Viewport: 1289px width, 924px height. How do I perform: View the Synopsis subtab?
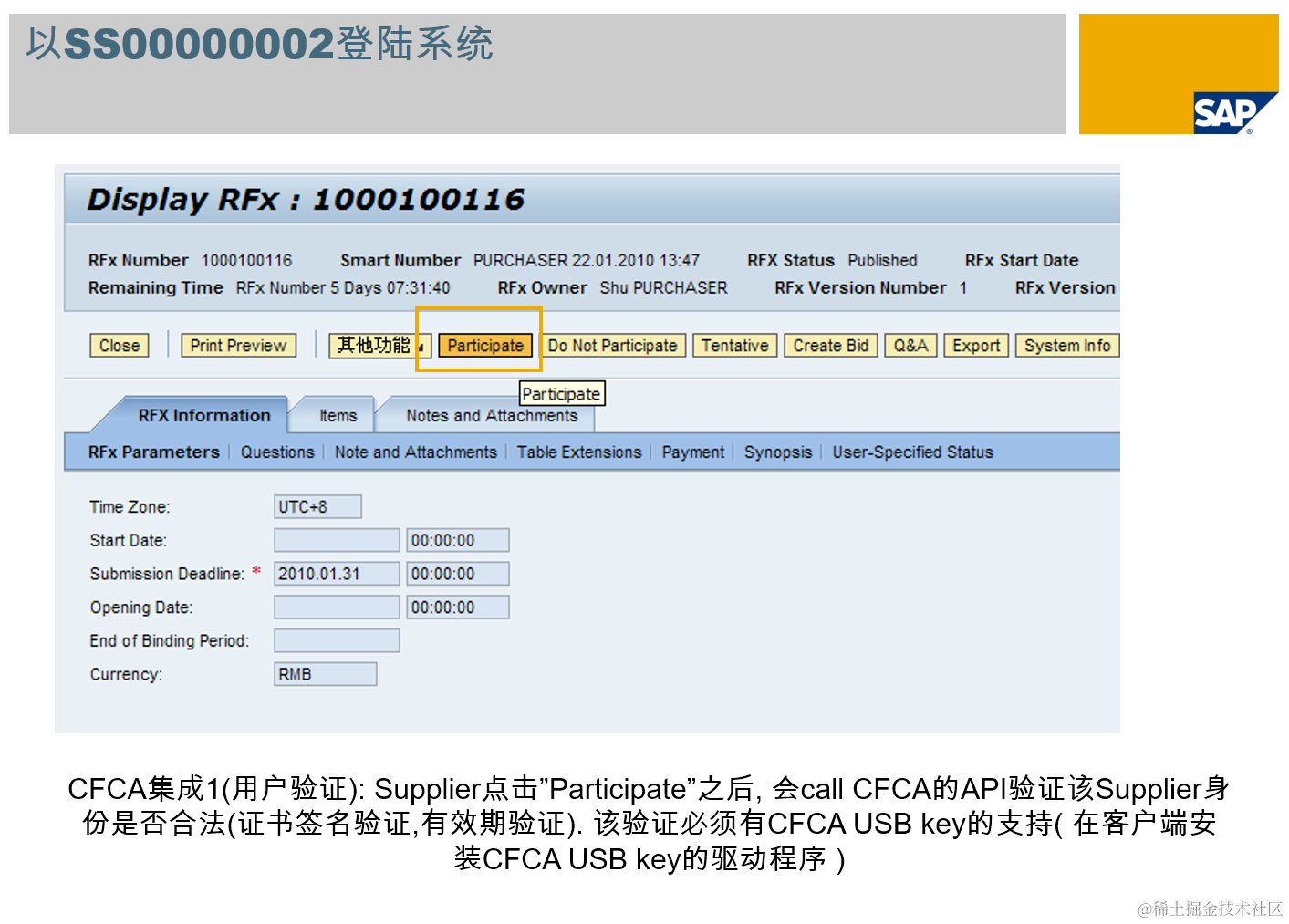click(778, 452)
